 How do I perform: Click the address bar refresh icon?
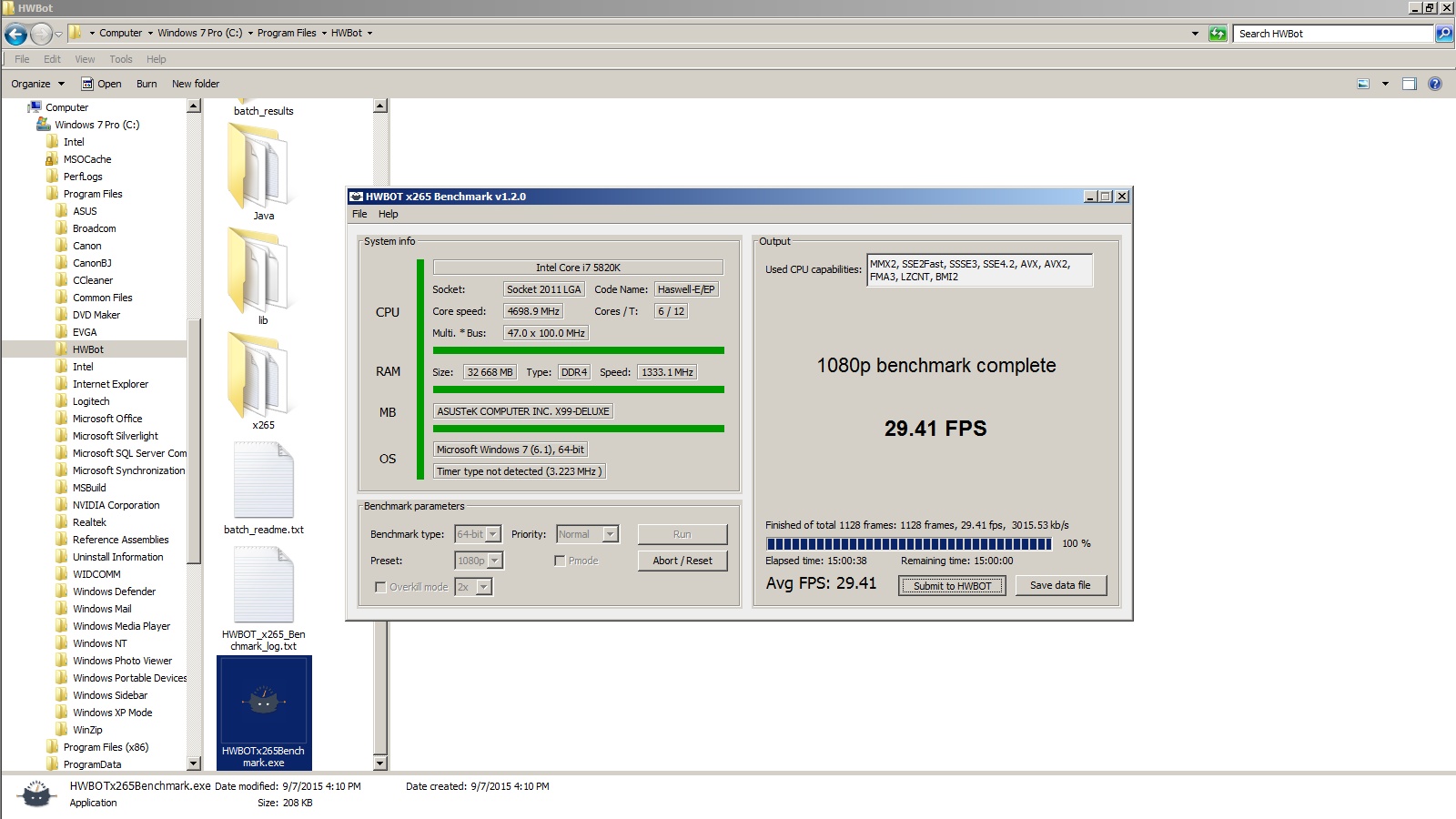(1218, 34)
